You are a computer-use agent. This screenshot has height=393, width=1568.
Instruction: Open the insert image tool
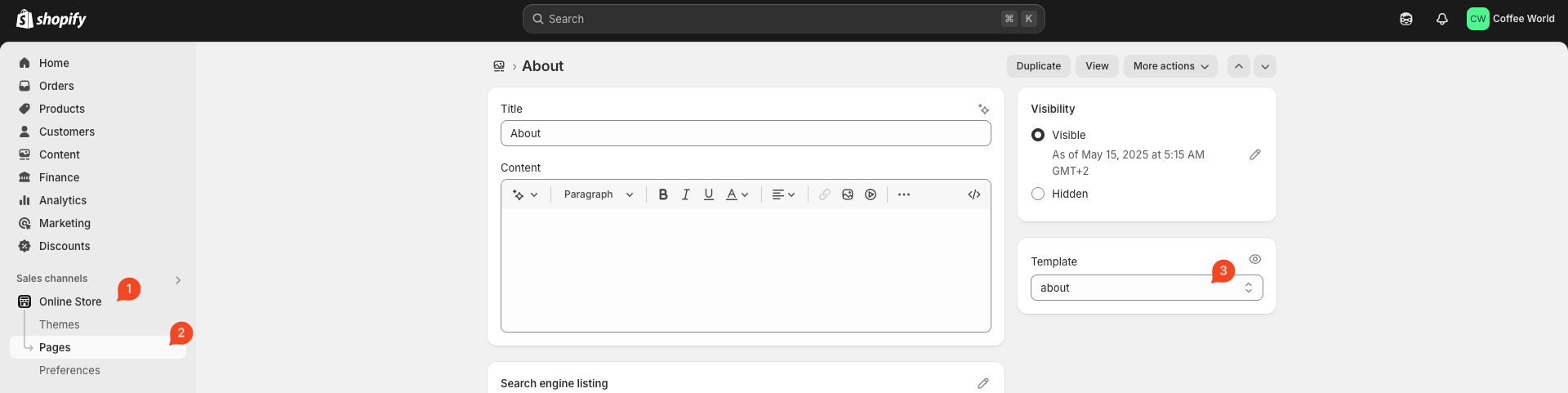point(848,194)
